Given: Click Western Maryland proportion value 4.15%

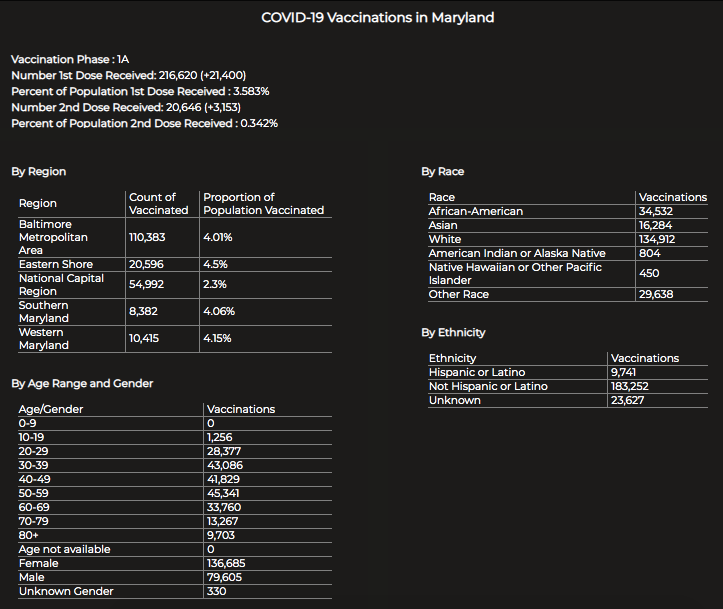Looking at the screenshot, I should [x=217, y=339].
